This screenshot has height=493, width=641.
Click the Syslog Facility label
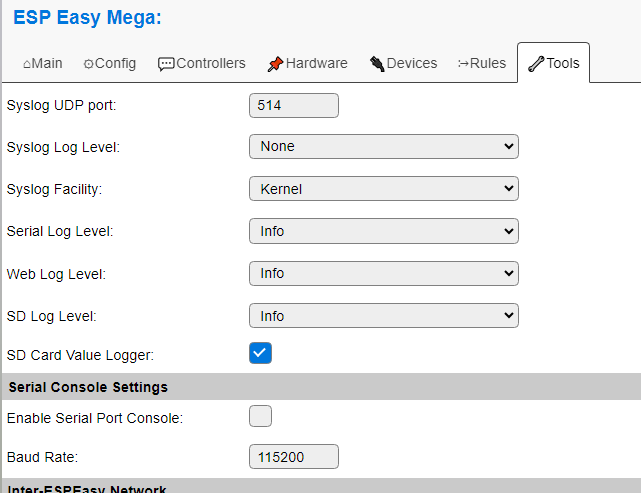pos(54,189)
